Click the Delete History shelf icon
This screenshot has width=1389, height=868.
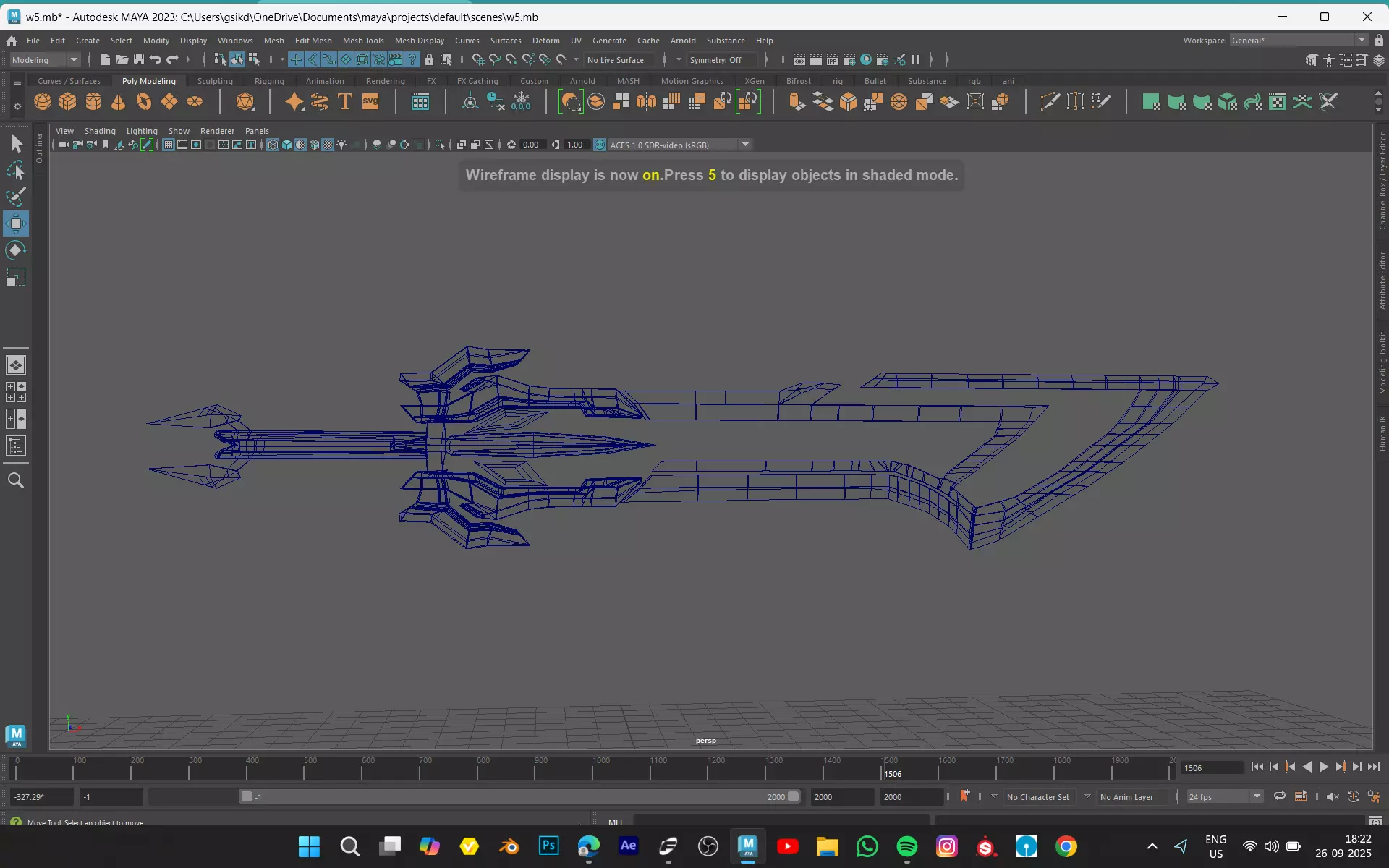point(496,102)
